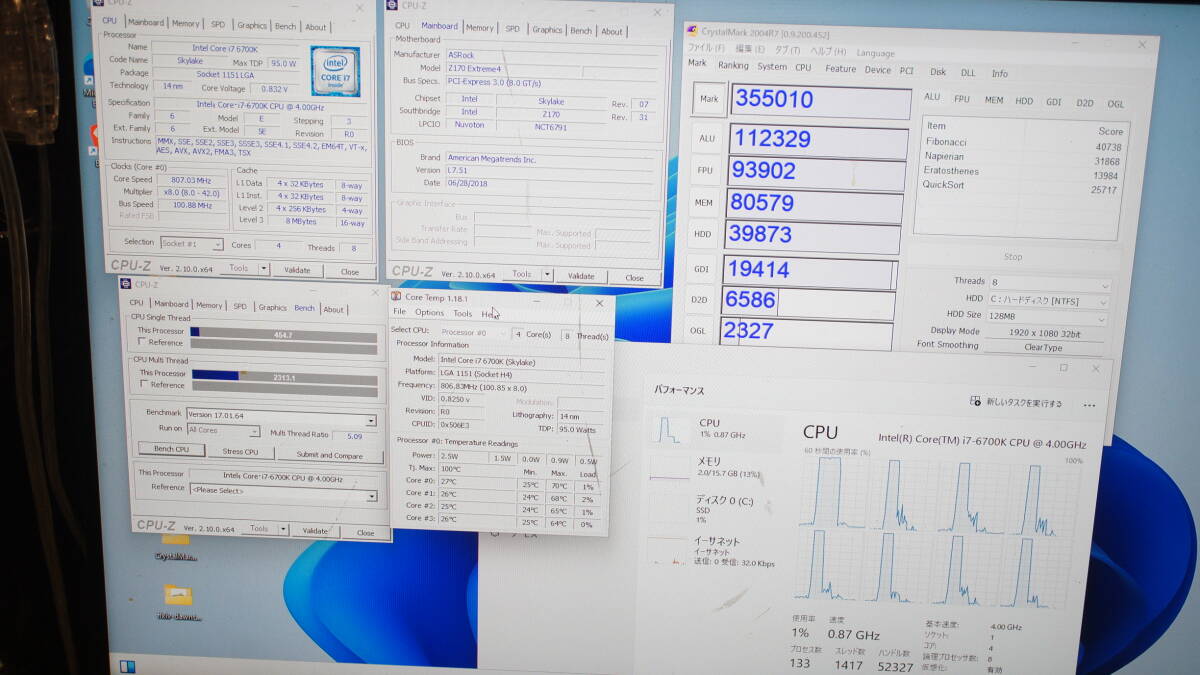Click the Stress CPU button
Viewport: 1200px width, 675px height.
240,451
